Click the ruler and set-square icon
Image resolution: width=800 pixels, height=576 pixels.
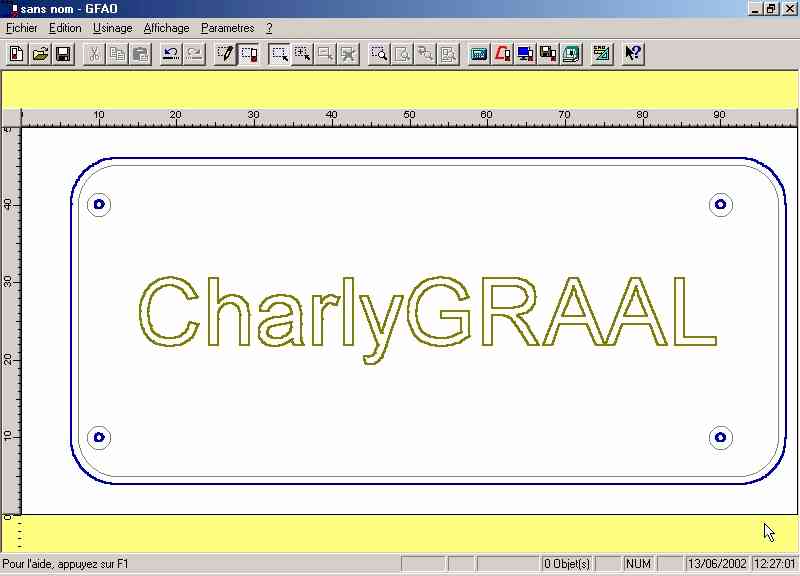tap(602, 54)
